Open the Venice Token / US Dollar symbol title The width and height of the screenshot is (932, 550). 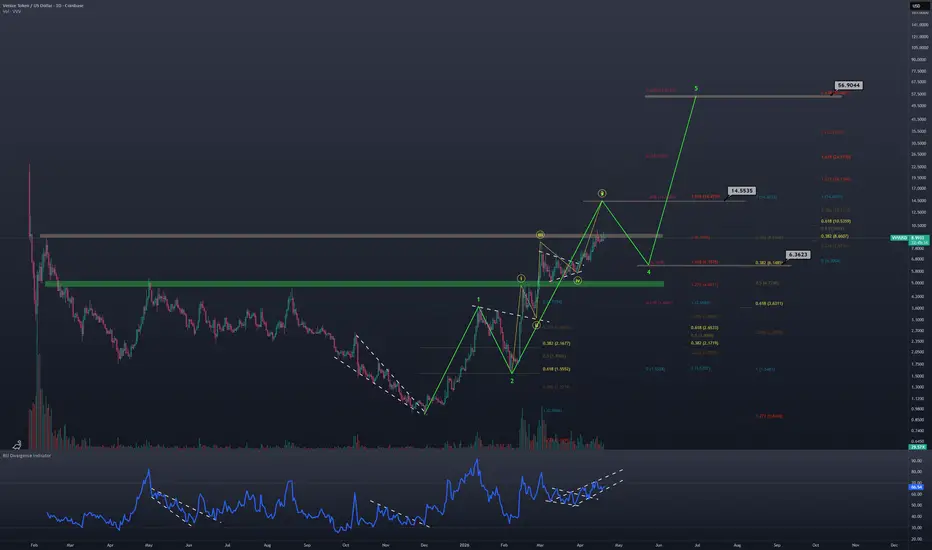point(43,5)
